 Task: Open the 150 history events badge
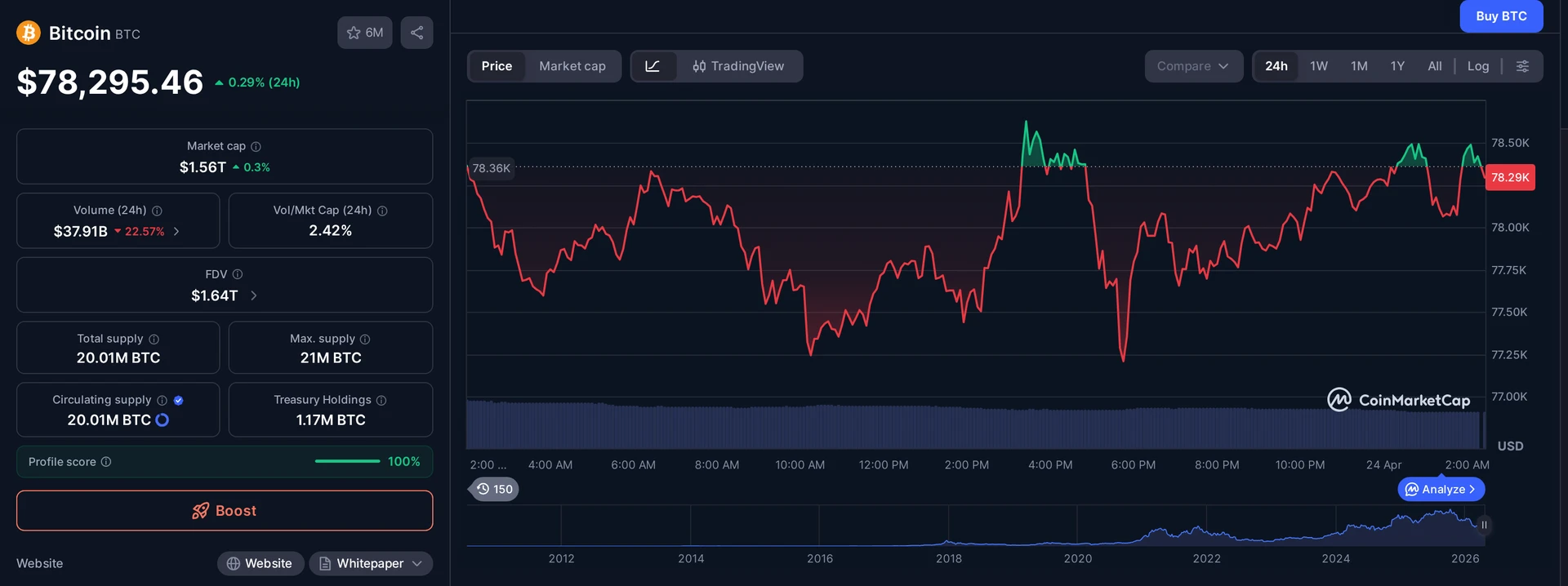click(495, 489)
